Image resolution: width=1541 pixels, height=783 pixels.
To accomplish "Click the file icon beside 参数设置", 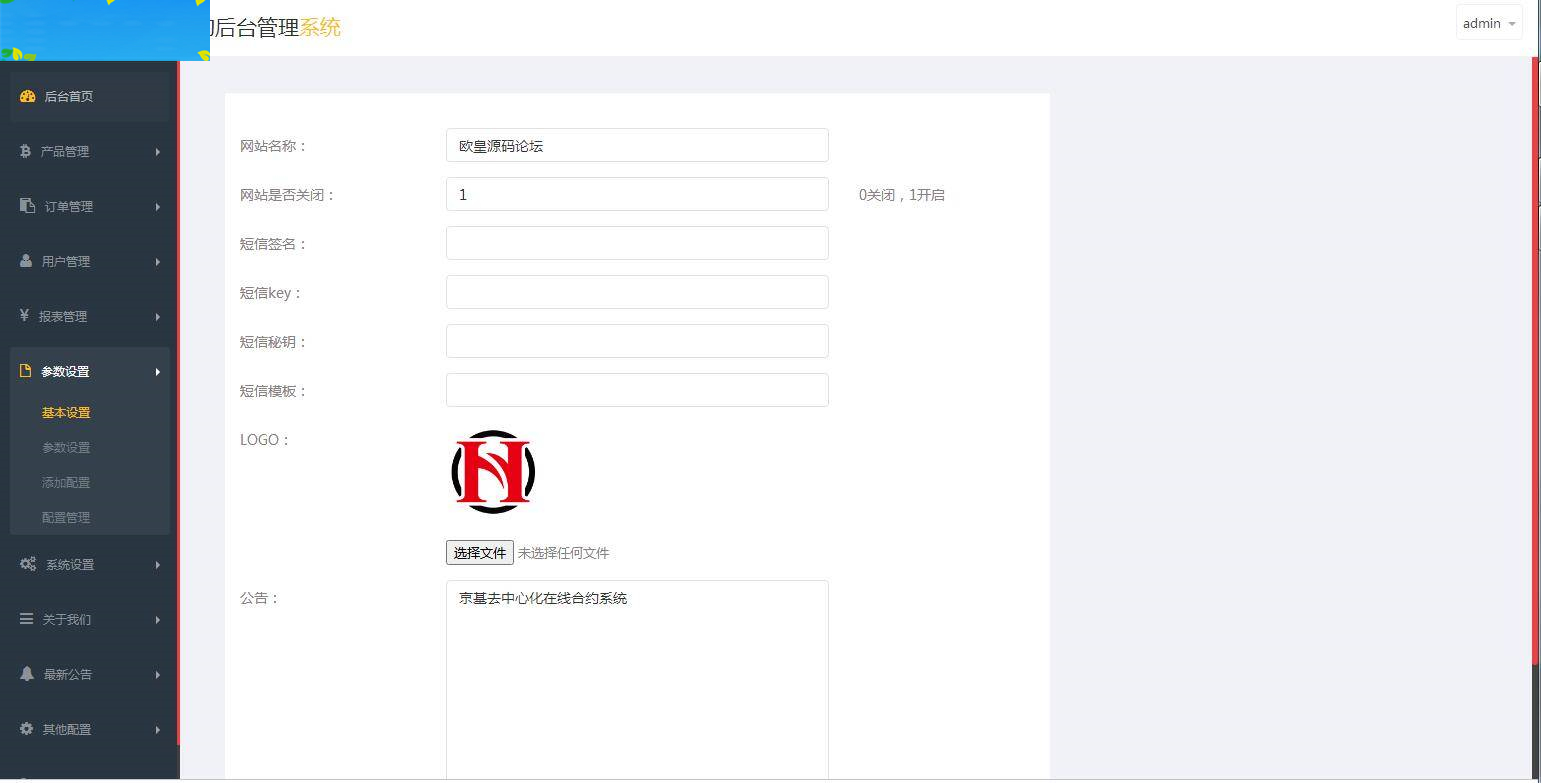I will [26, 371].
